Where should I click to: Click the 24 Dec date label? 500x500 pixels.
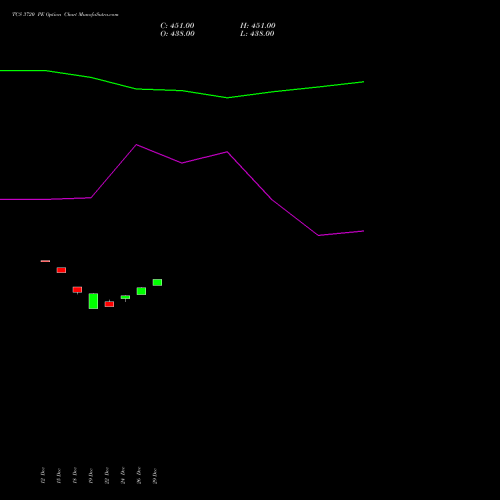[123, 475]
